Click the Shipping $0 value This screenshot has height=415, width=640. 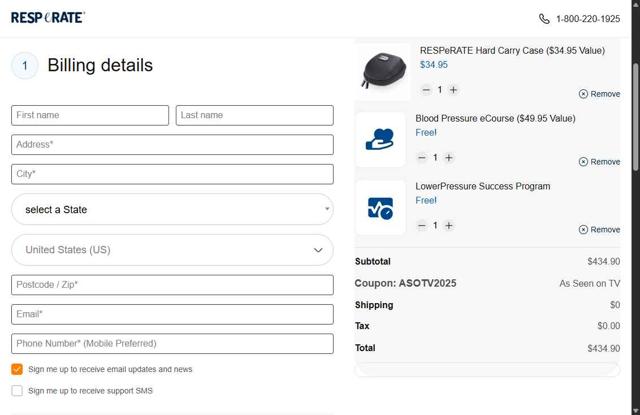click(x=615, y=305)
